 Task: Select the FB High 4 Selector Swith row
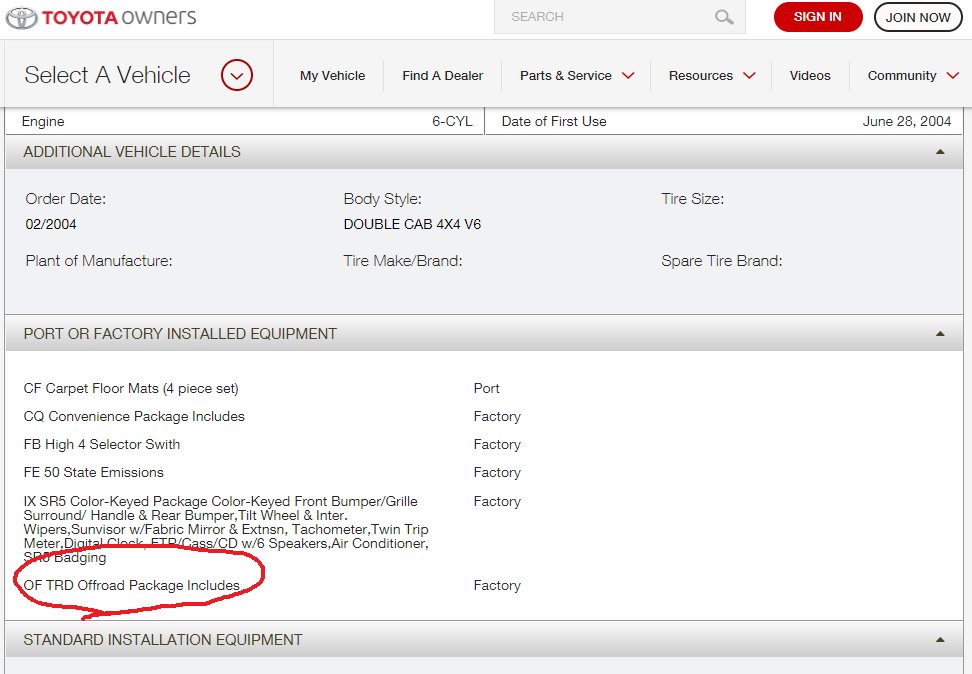point(102,445)
